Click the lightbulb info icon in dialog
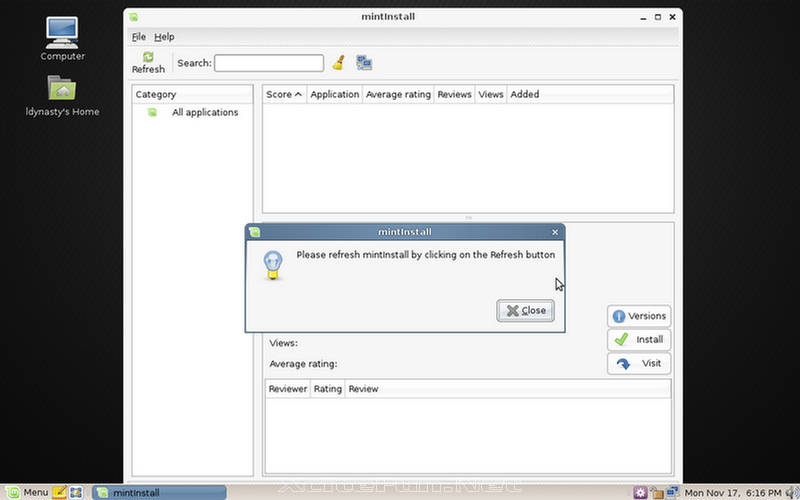This screenshot has width=800, height=500. pyautogui.click(x=273, y=265)
